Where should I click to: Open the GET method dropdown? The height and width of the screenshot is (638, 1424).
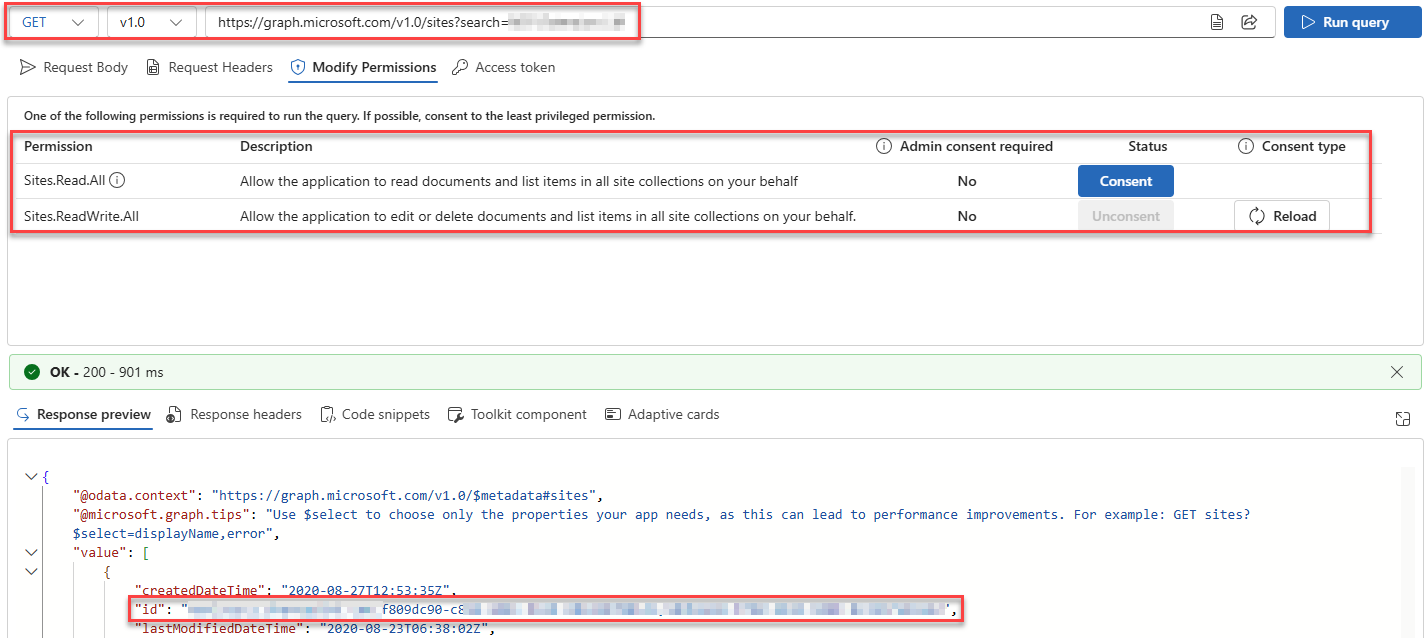(x=53, y=22)
